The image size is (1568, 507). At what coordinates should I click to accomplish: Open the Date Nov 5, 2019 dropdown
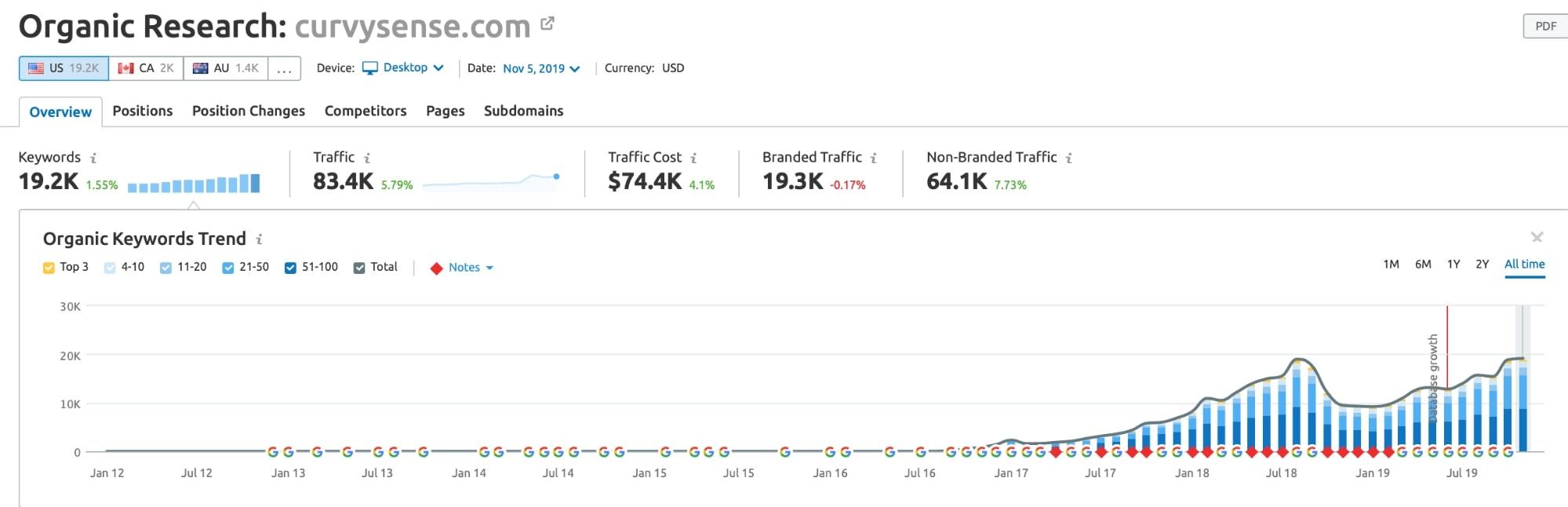541,68
